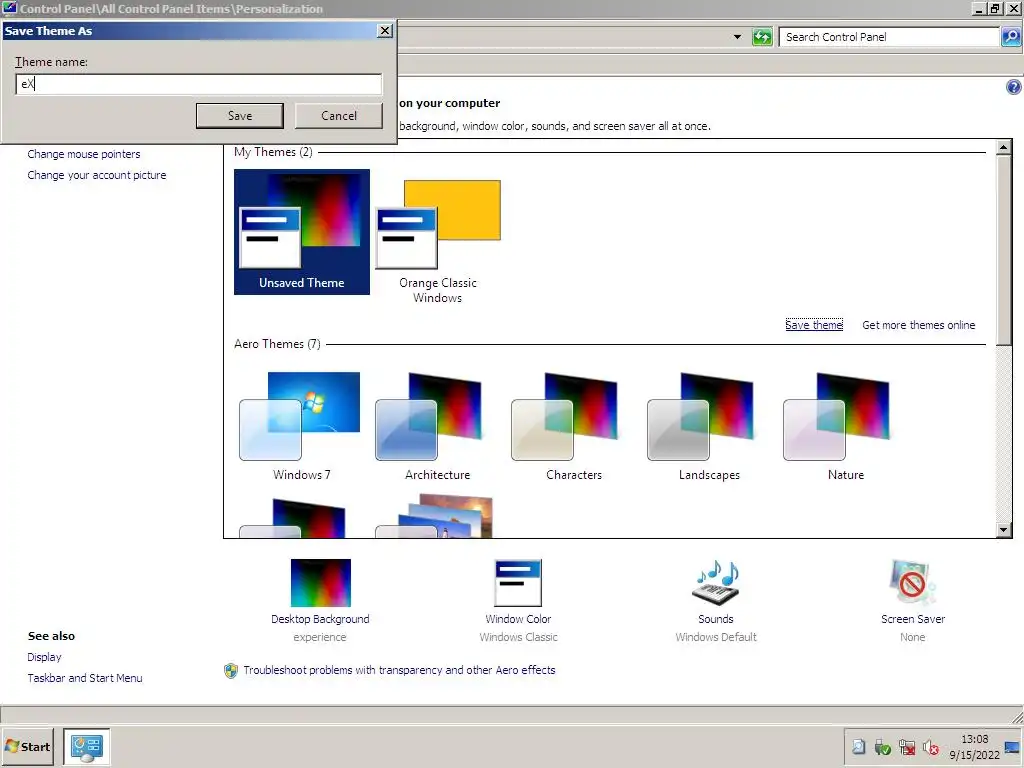This screenshot has width=1024, height=768.
Task: Click 'None' text under Screen Saver
Action: pyautogui.click(x=912, y=637)
